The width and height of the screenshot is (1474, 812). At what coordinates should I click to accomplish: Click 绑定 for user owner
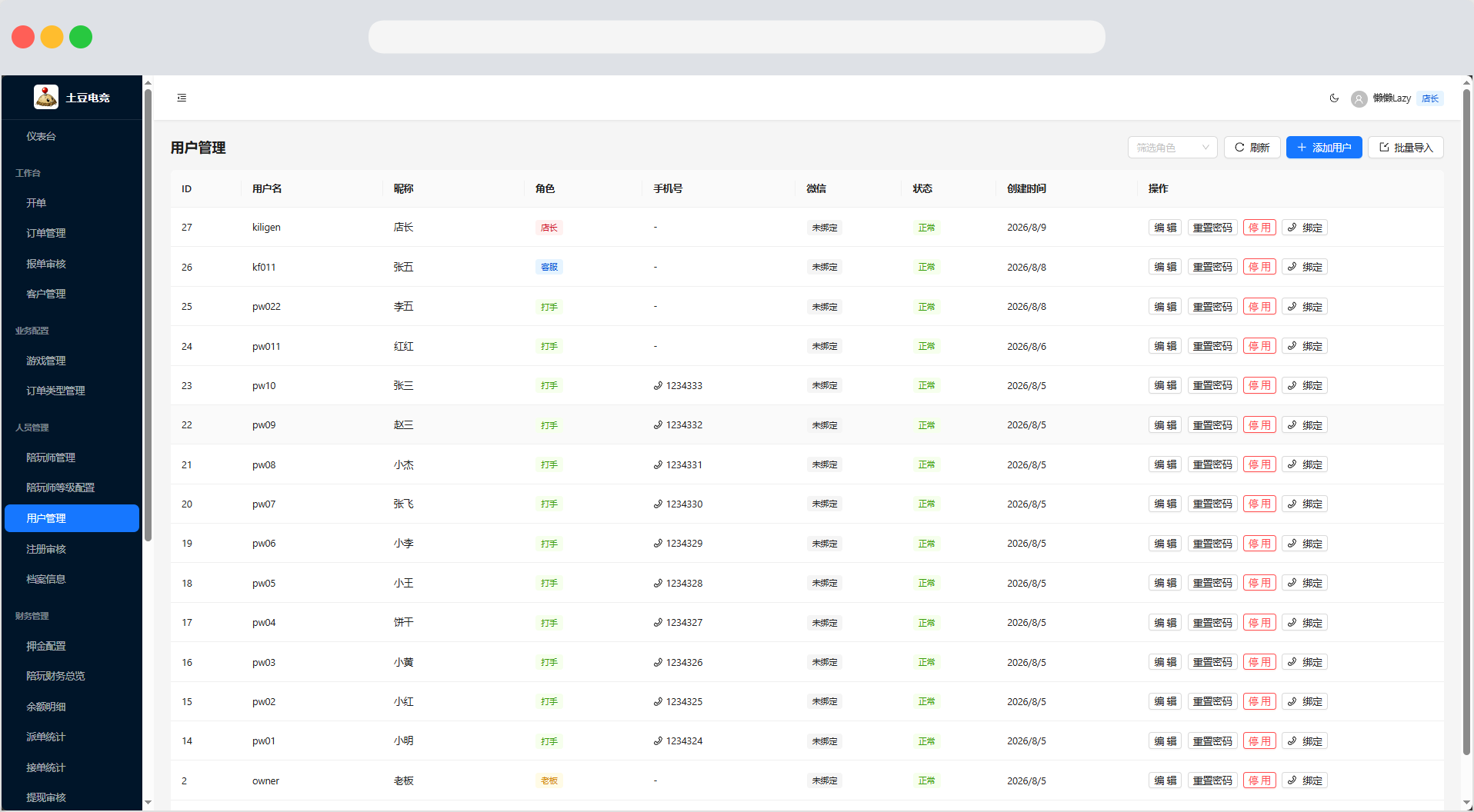[1305, 780]
